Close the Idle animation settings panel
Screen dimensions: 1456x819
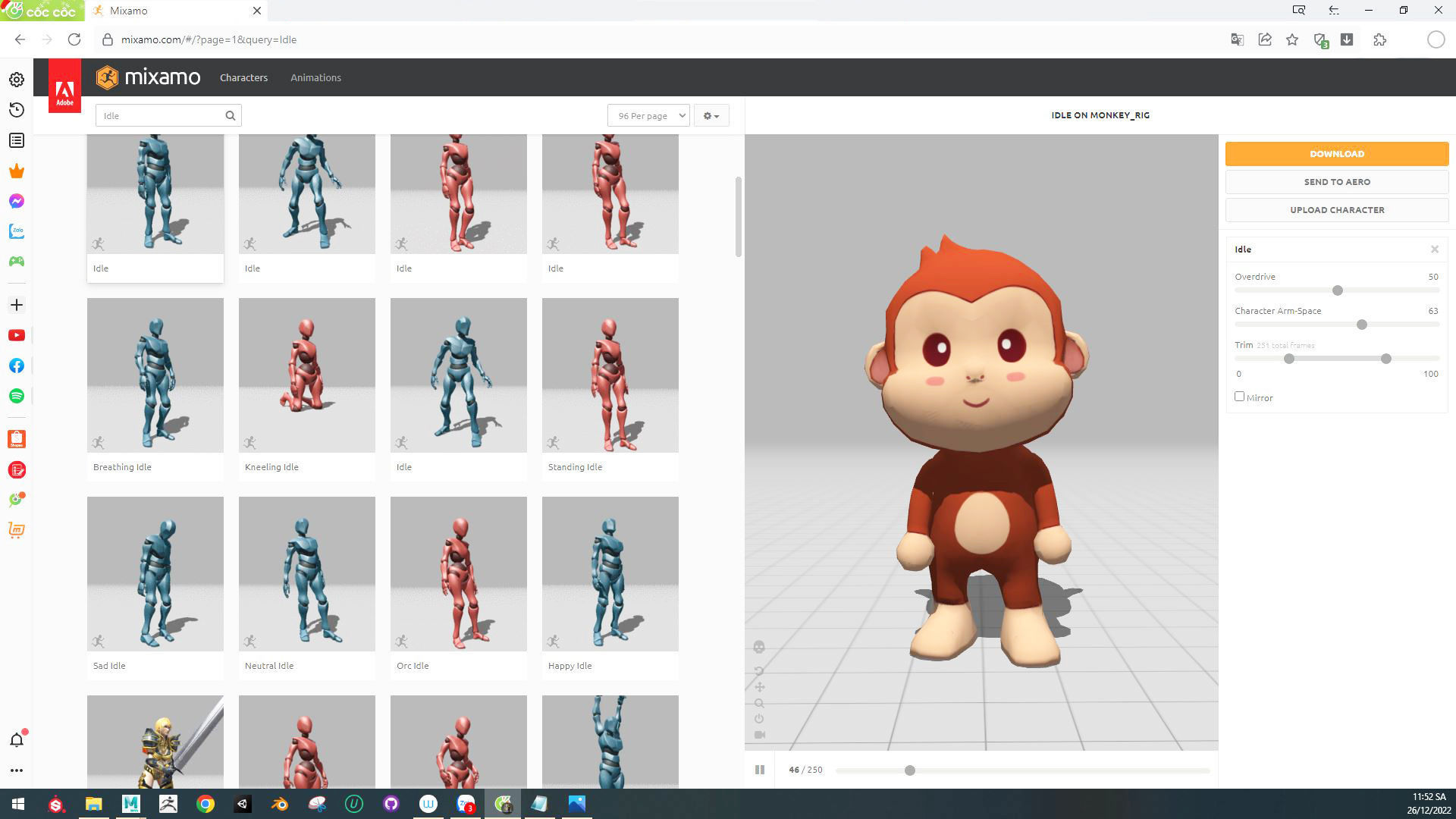pos(1435,249)
